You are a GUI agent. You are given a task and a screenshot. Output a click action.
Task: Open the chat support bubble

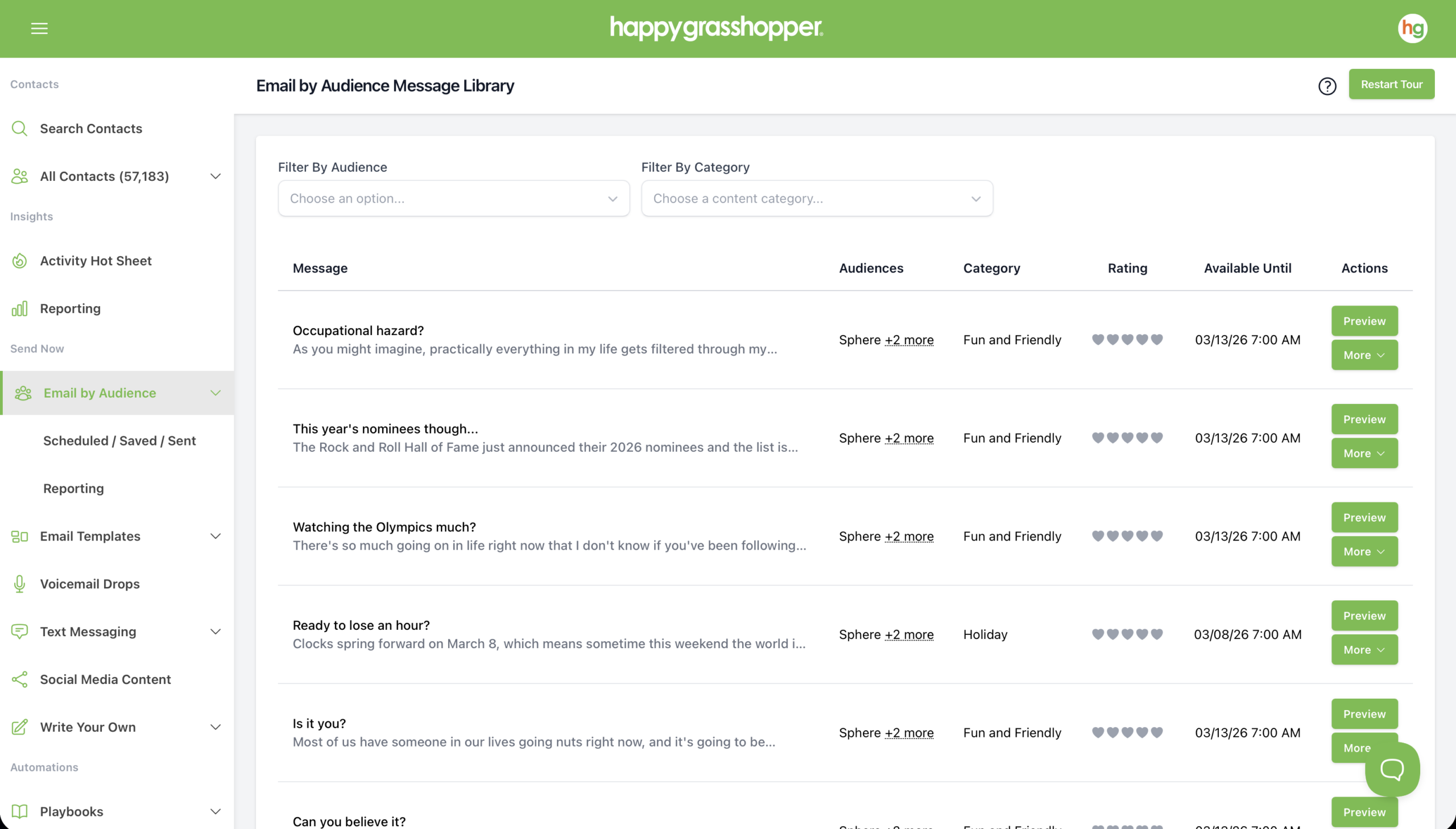1392,770
